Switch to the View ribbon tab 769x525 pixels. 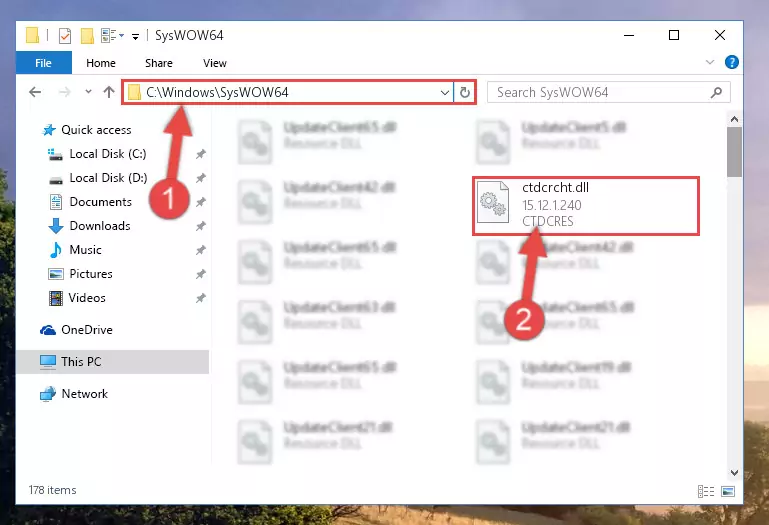(215, 63)
